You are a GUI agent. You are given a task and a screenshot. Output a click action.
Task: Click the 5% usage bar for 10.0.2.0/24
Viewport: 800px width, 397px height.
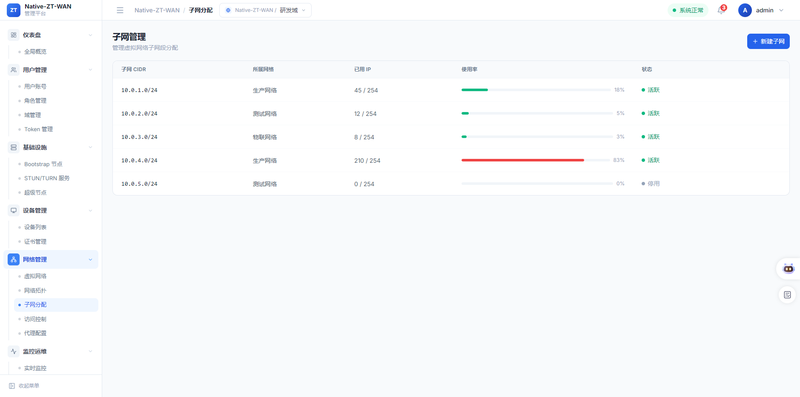click(536, 113)
